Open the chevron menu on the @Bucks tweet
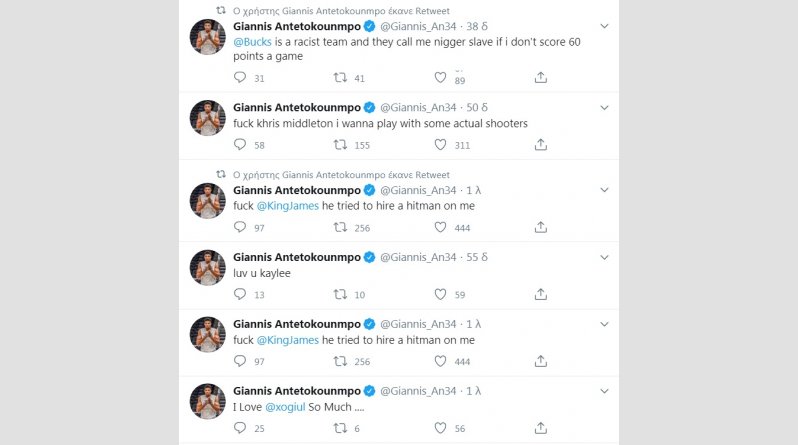Image resolution: width=798 pixels, height=445 pixels. pos(603,24)
